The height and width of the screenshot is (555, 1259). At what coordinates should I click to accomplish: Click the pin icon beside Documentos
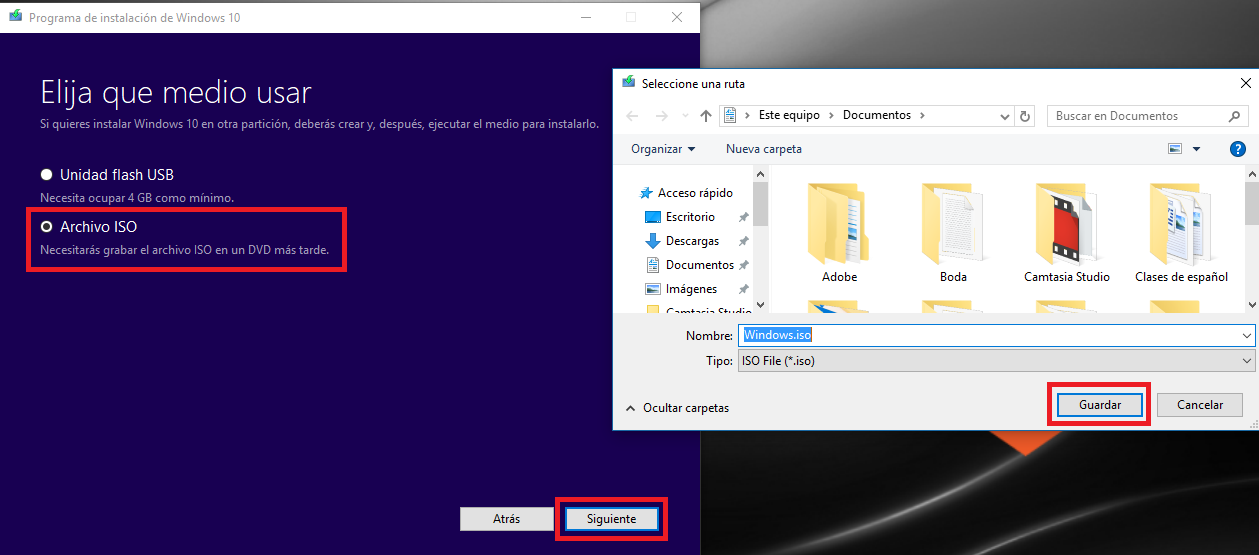click(743, 265)
